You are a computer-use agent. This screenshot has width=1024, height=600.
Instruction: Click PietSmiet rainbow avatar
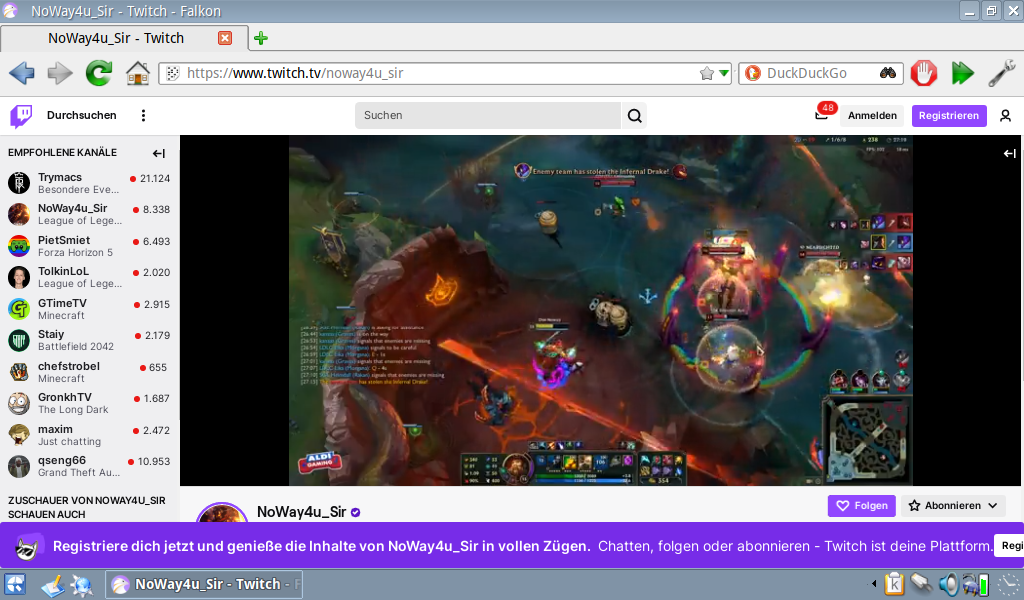(x=19, y=246)
